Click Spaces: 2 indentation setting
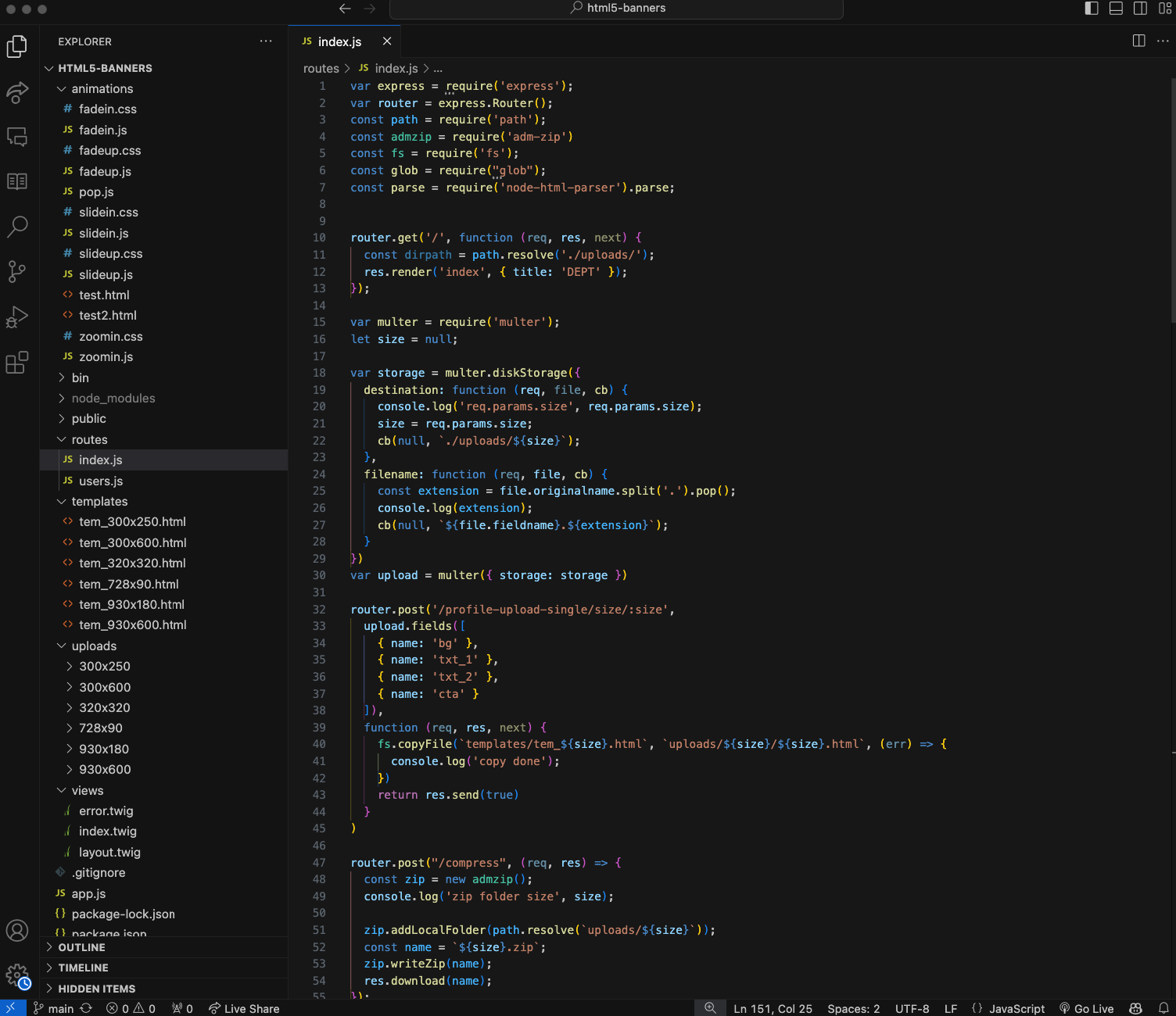 853,1008
